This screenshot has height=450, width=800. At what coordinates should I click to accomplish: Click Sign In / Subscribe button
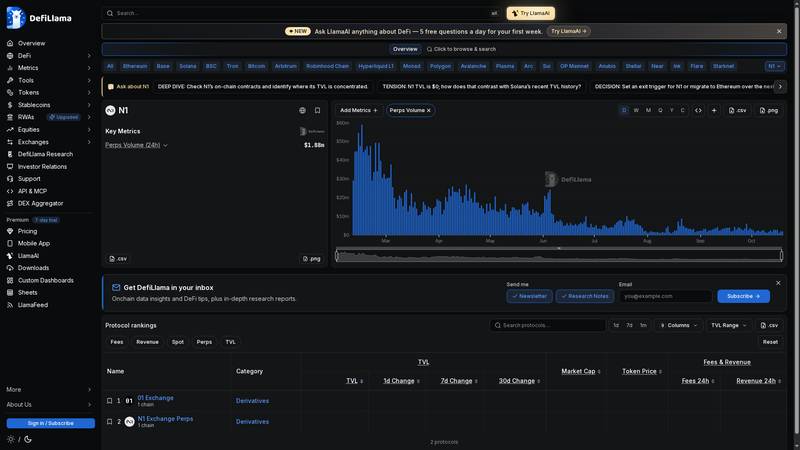[51, 423]
